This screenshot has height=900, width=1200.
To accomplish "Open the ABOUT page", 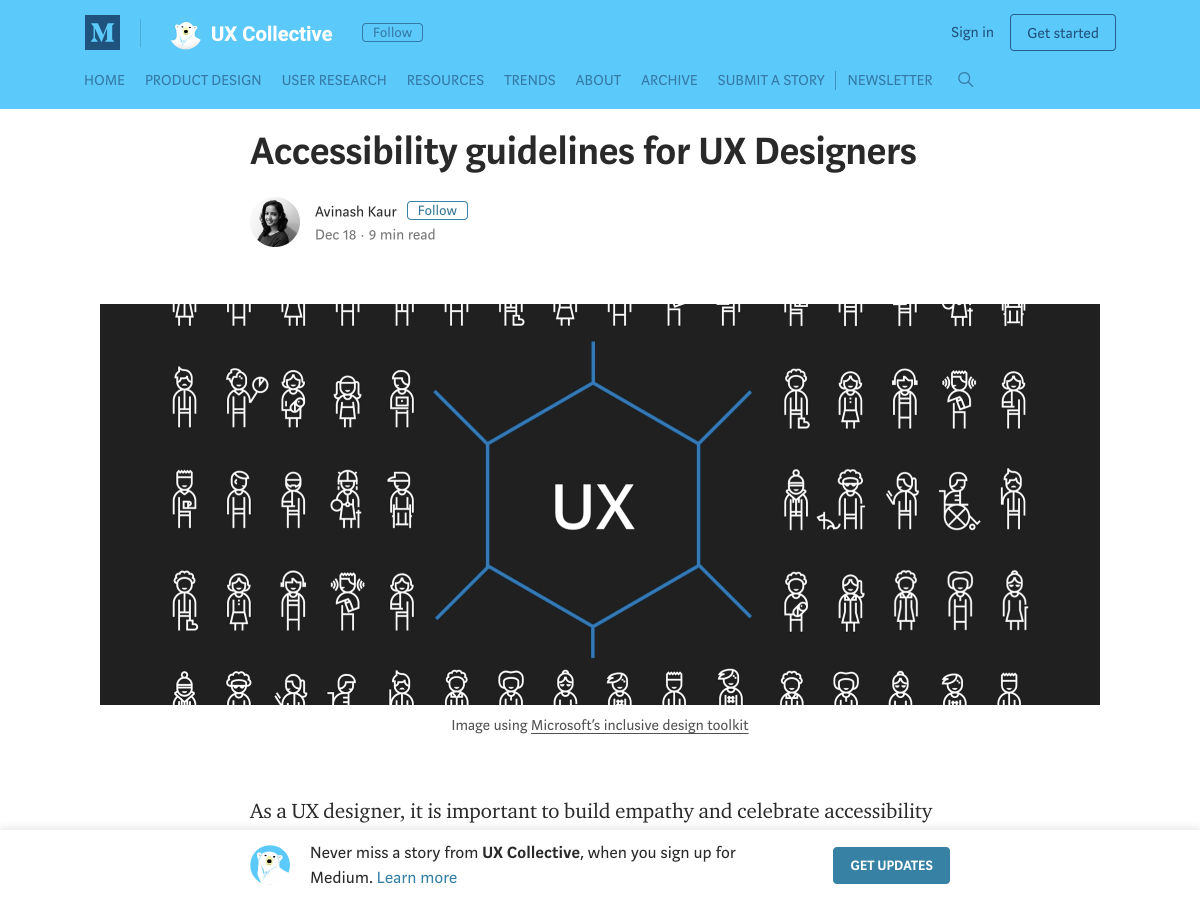I will coord(598,80).
